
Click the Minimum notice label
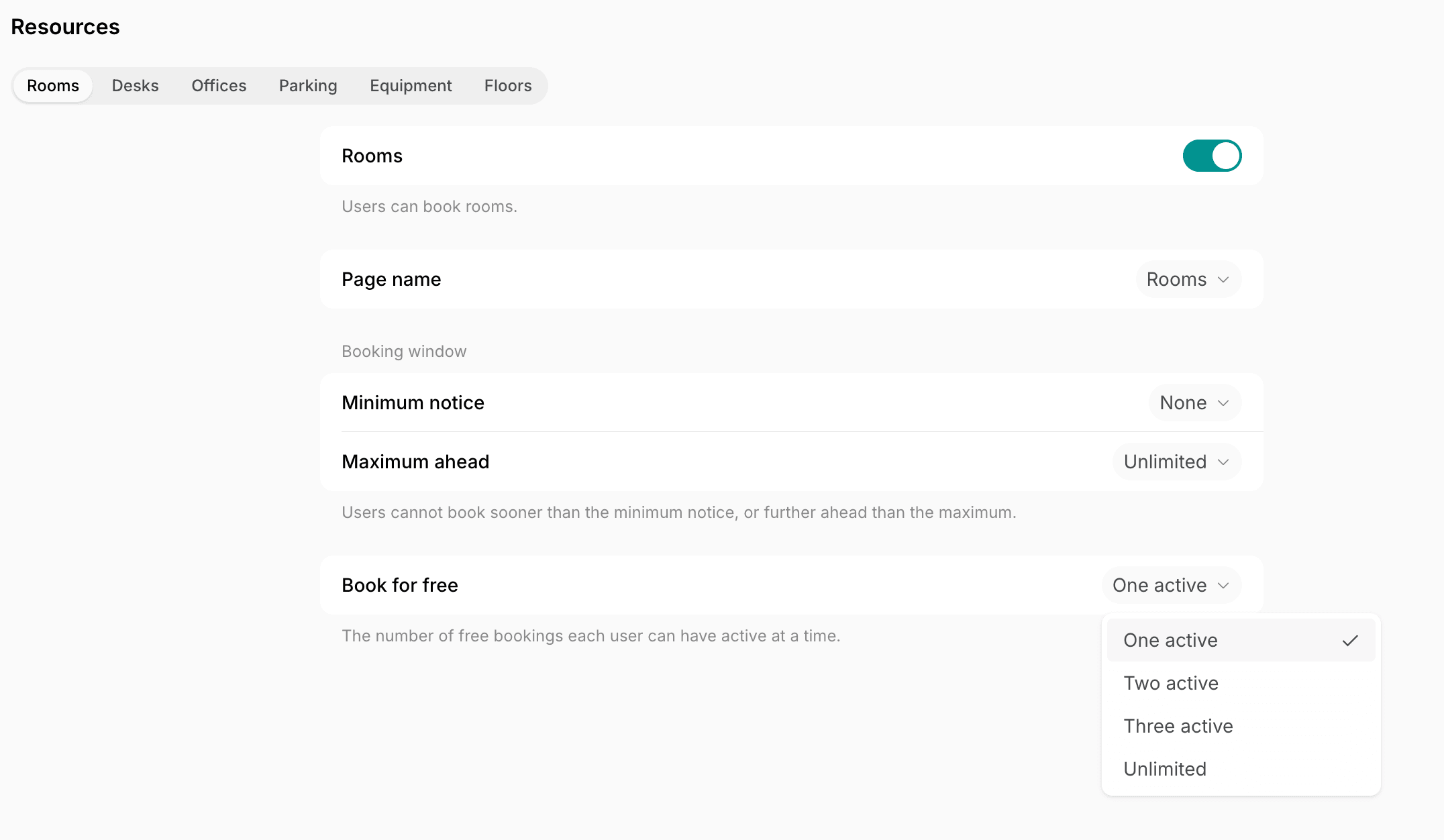click(413, 403)
